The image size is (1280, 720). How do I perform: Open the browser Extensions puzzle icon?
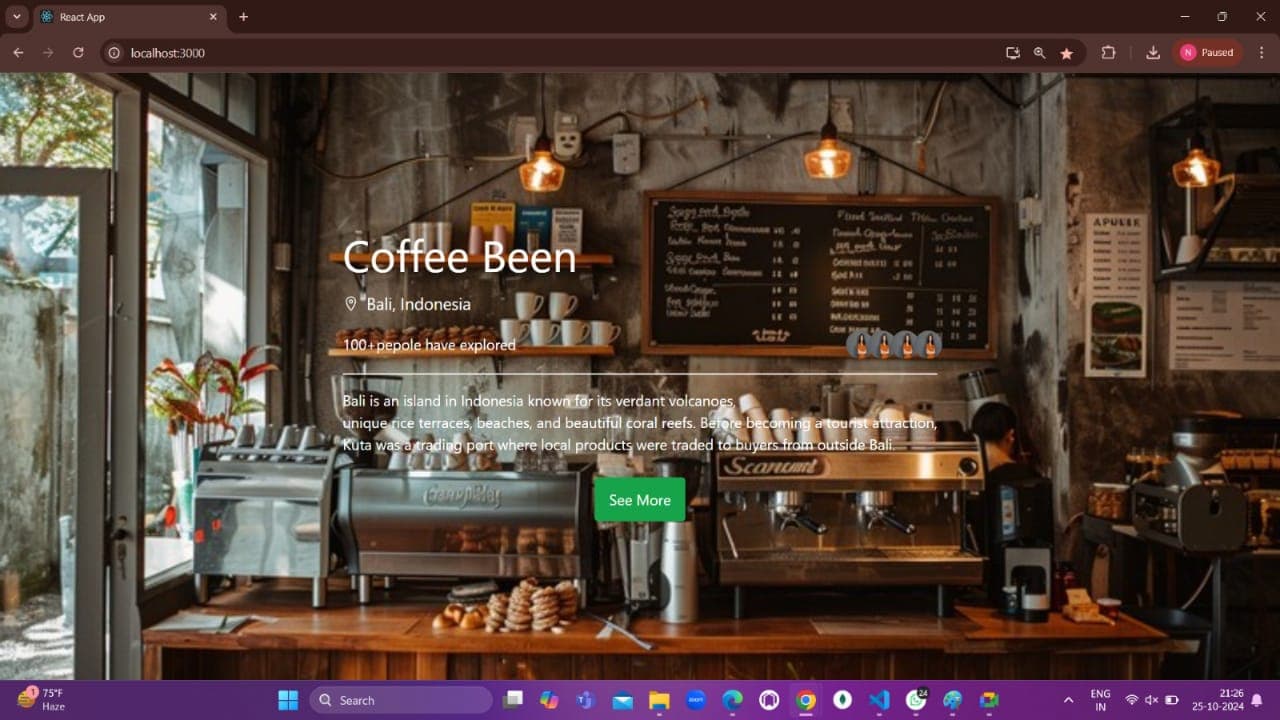(x=1108, y=53)
